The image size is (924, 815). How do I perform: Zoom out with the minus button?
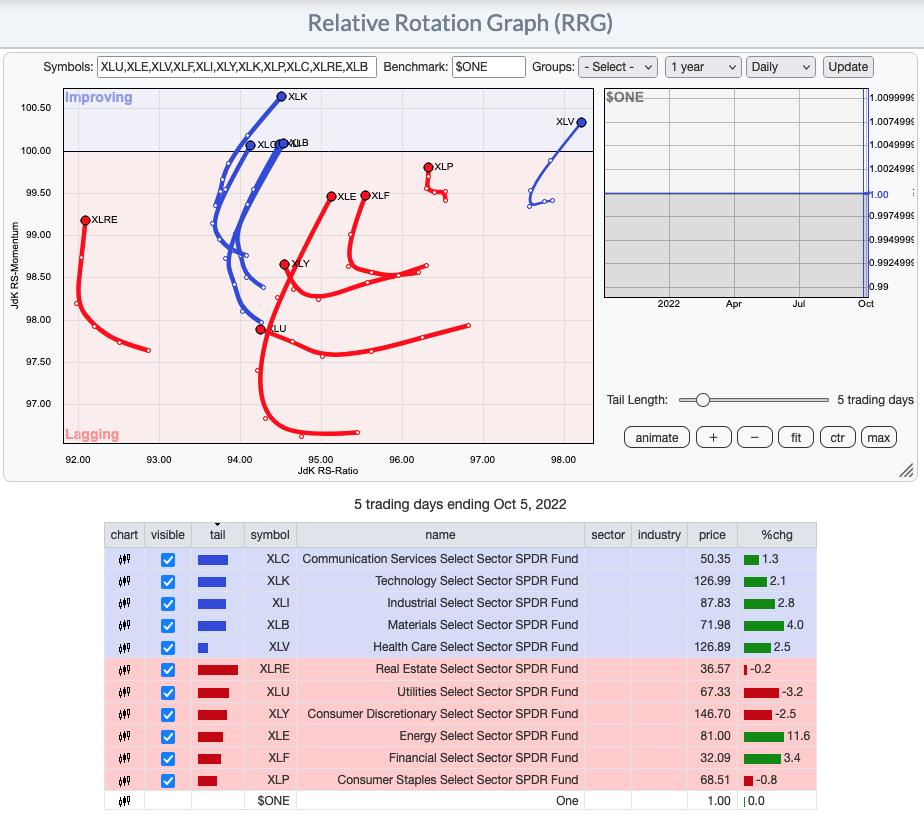[755, 438]
